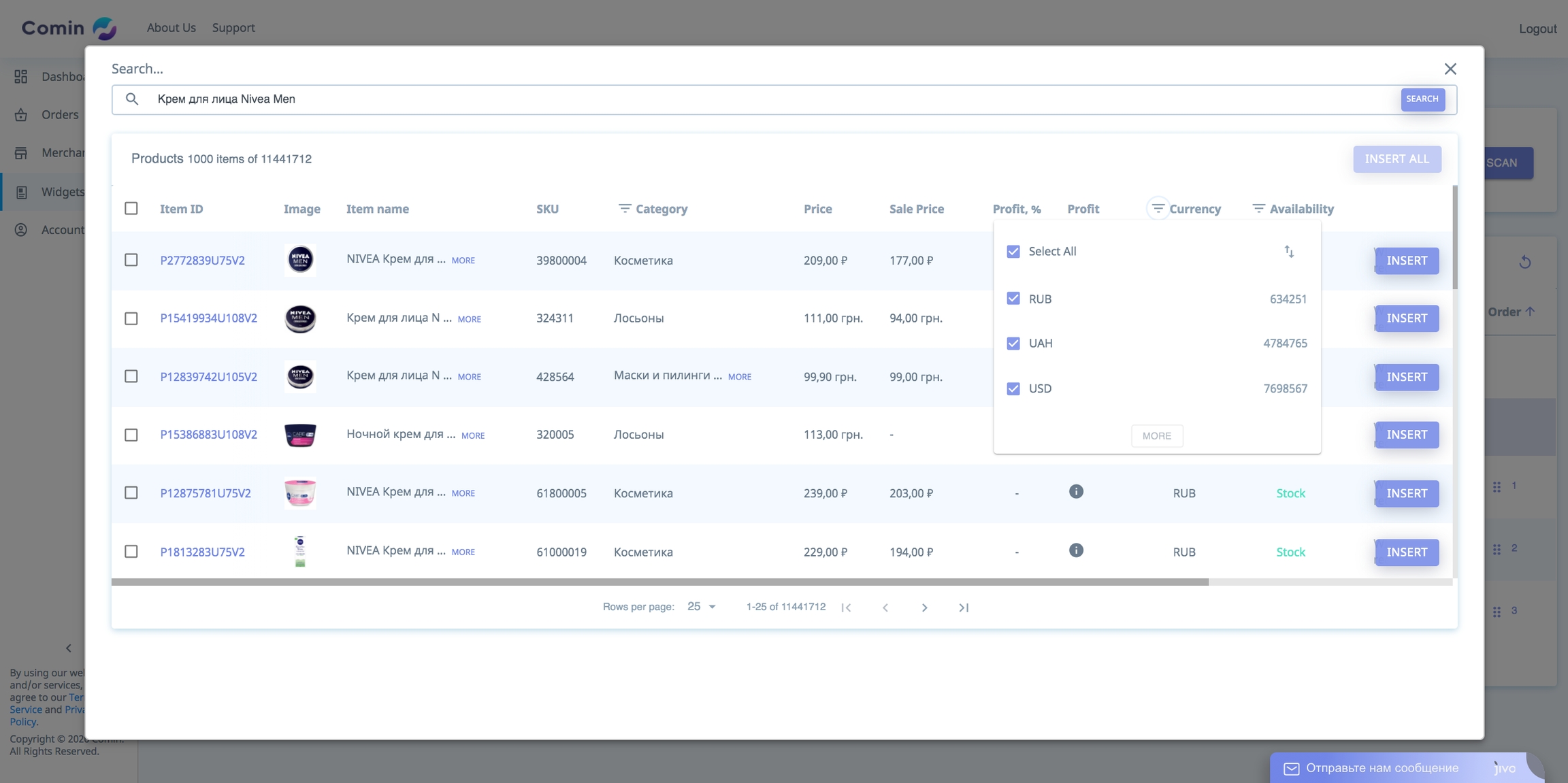Screen dimensions: 1568x783
Task: Expand category MORE for Маски и пилинги
Action: pyautogui.click(x=740, y=377)
